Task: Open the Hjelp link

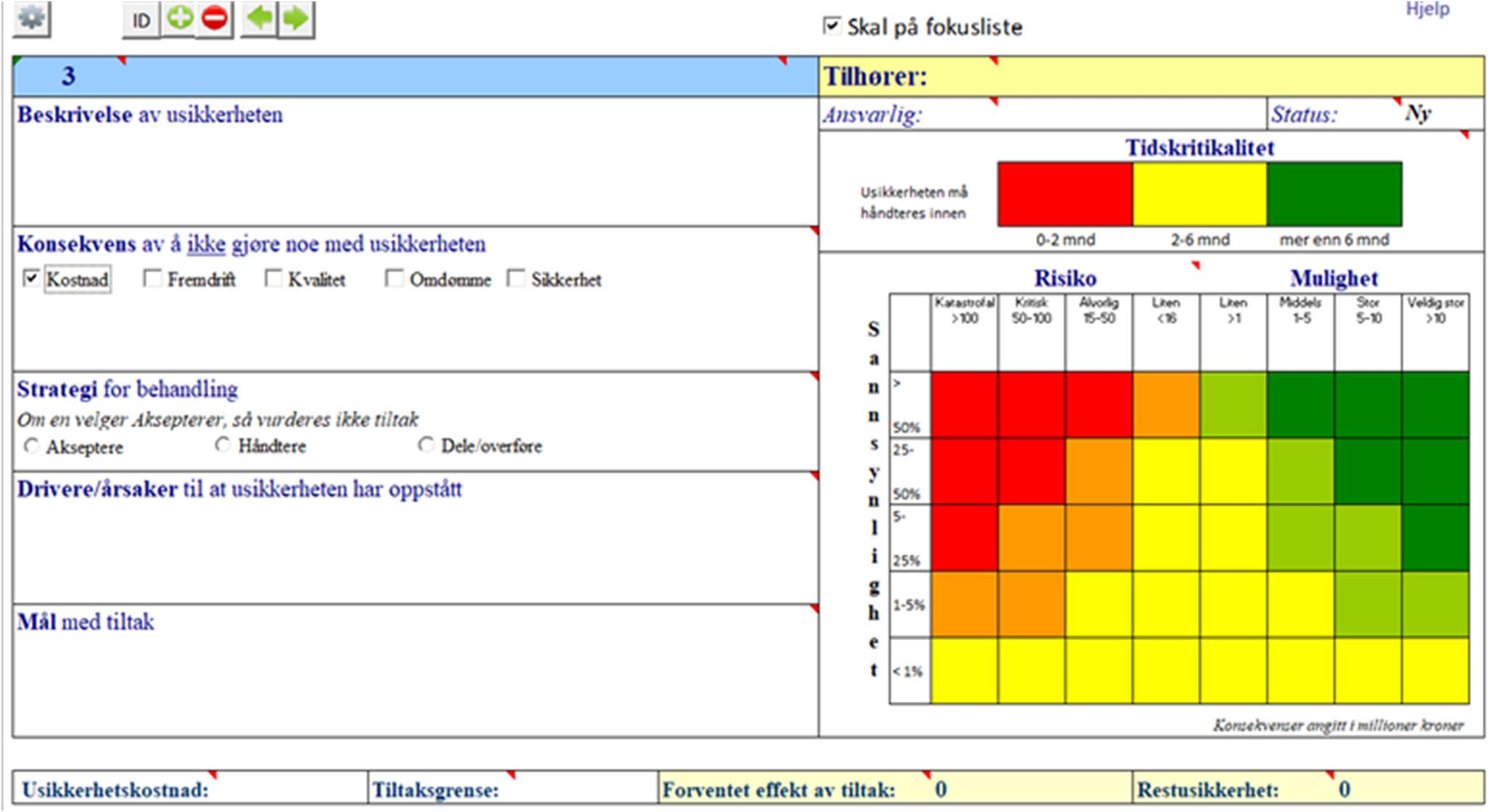Action: tap(1427, 9)
